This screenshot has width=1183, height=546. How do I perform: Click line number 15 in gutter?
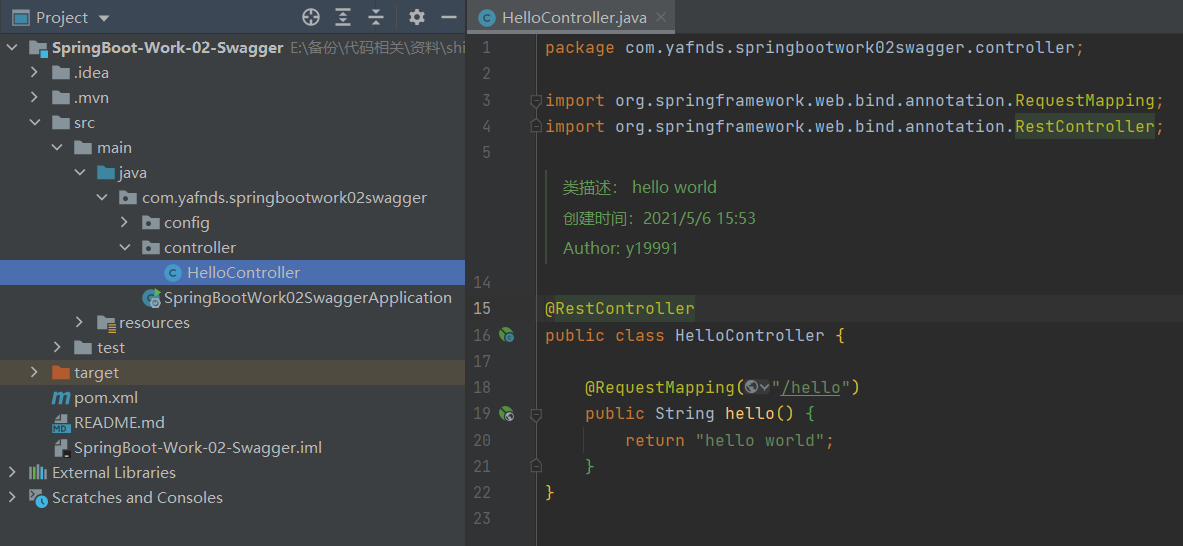(481, 308)
